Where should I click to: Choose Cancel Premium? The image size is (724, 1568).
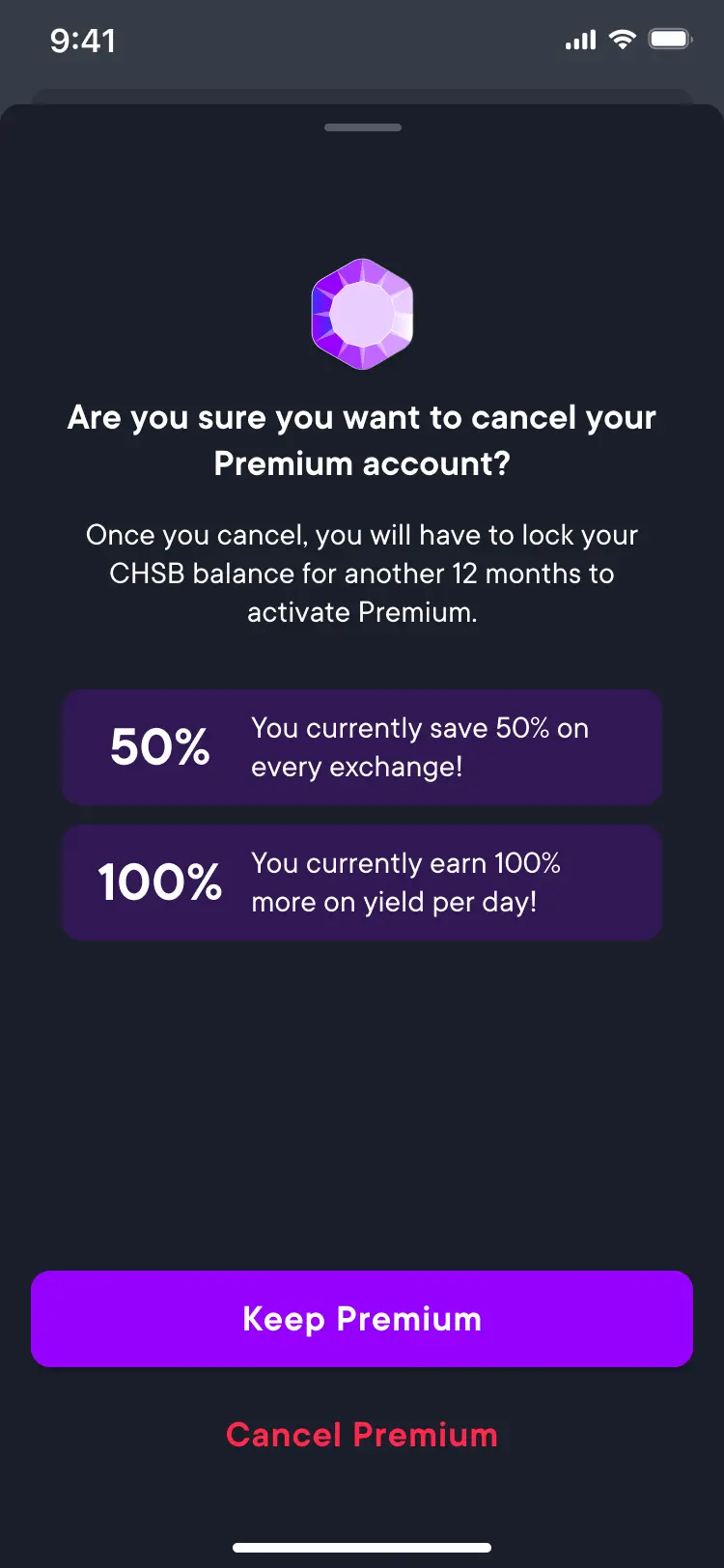362,1435
